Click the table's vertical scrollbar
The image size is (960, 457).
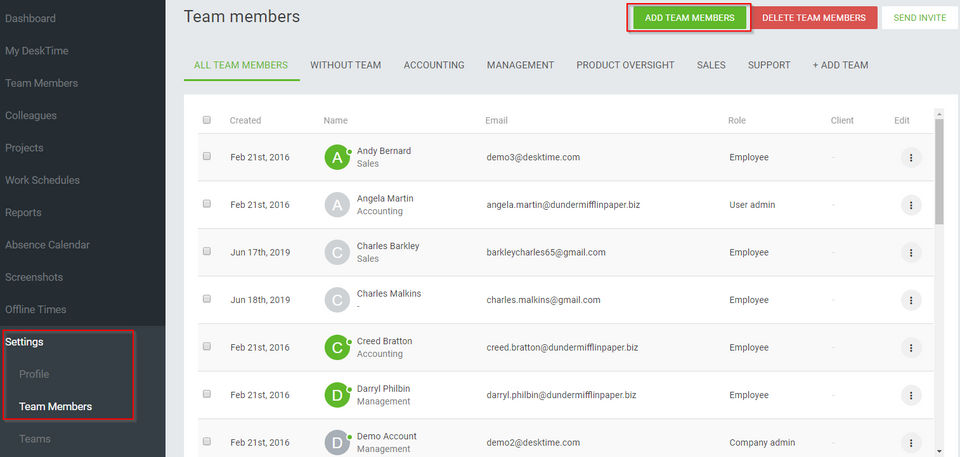click(938, 170)
